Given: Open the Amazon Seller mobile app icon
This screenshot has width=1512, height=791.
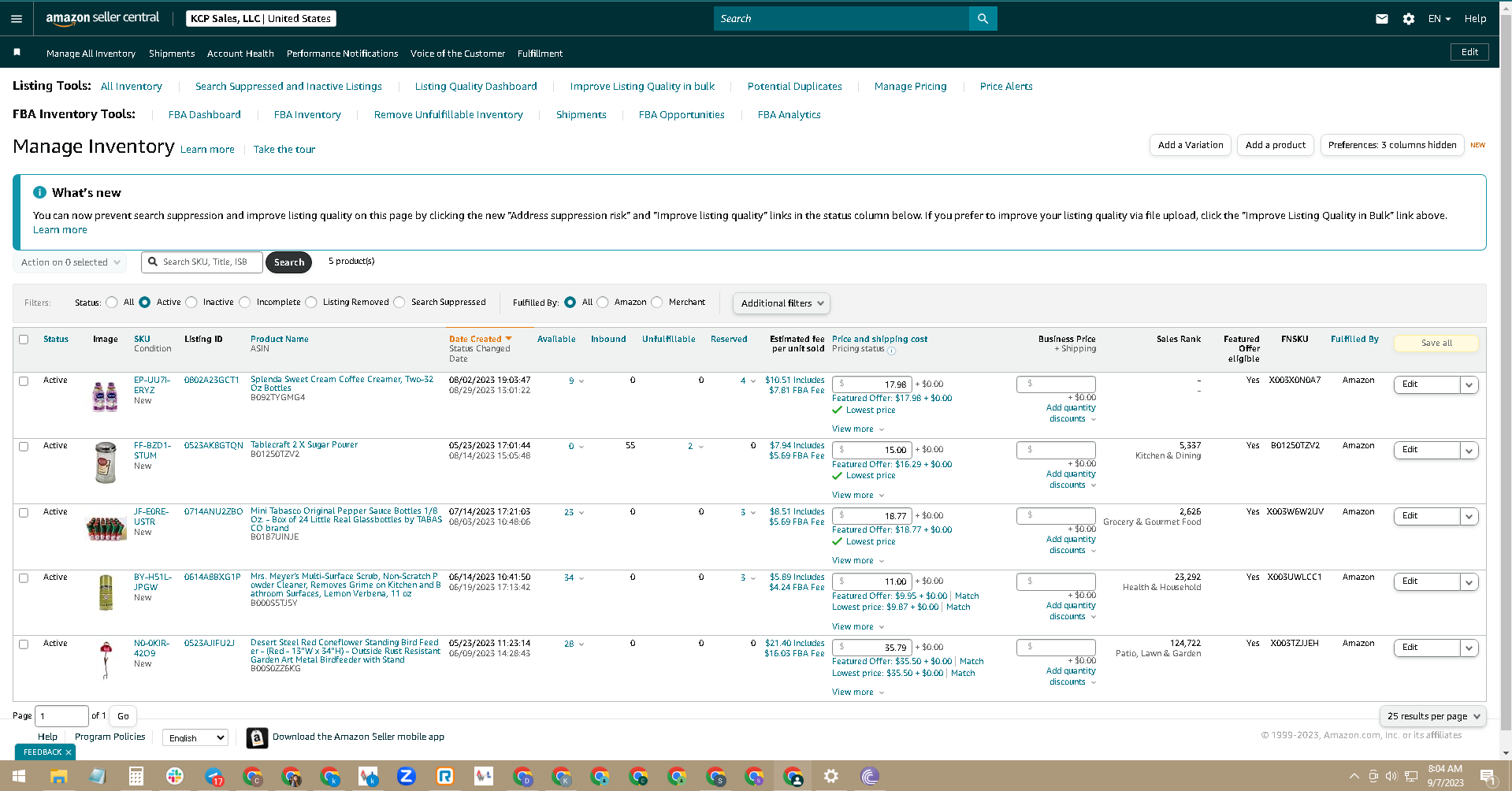Looking at the screenshot, I should tap(257, 737).
